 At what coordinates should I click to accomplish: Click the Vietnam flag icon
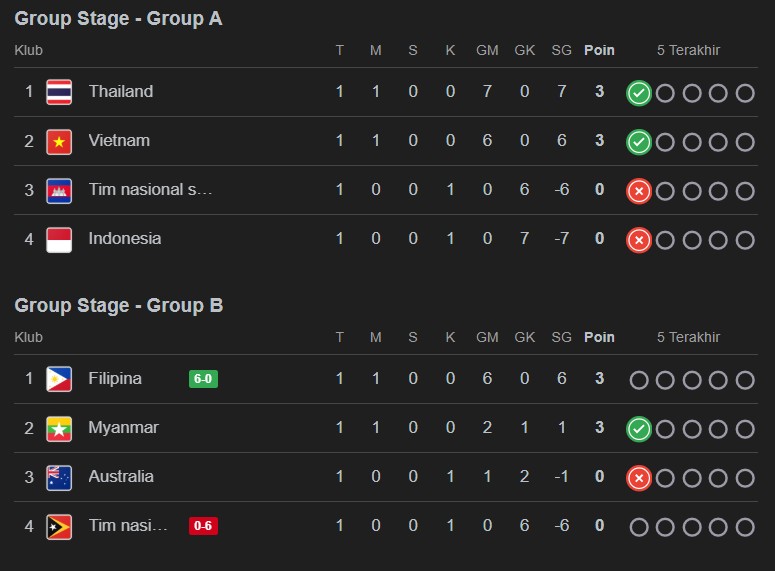[59, 141]
